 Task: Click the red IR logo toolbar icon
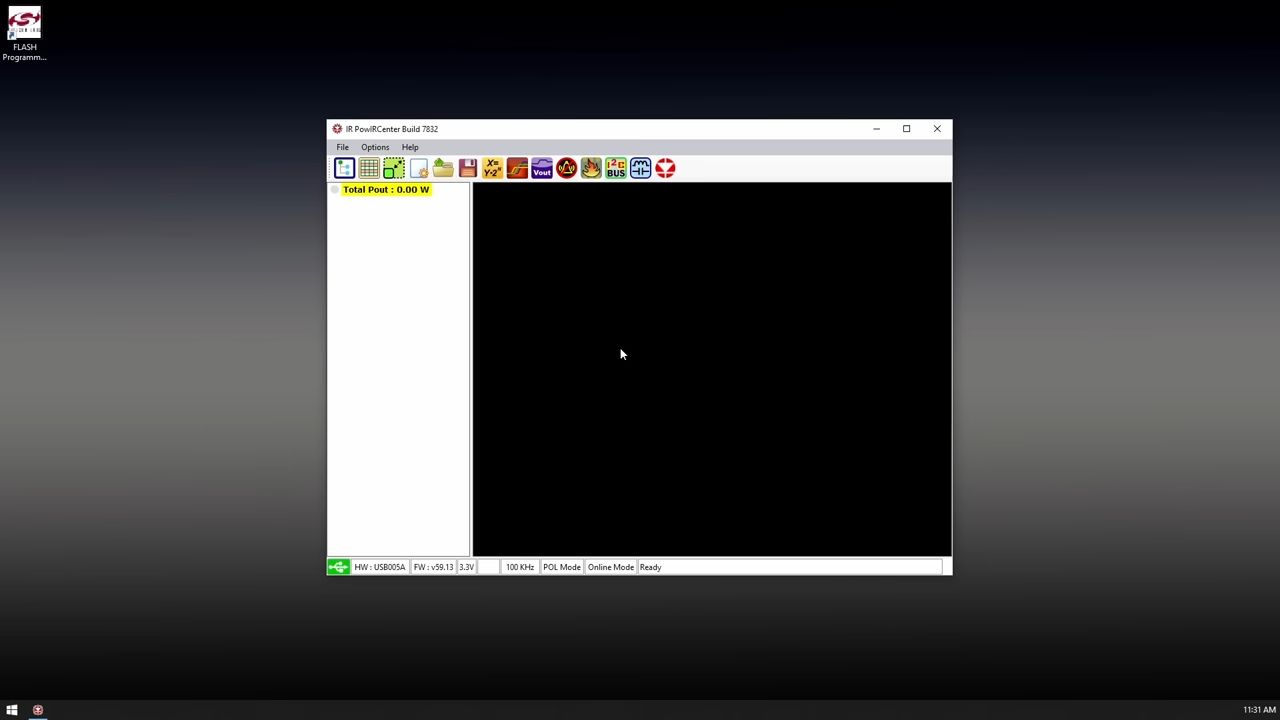(x=665, y=168)
